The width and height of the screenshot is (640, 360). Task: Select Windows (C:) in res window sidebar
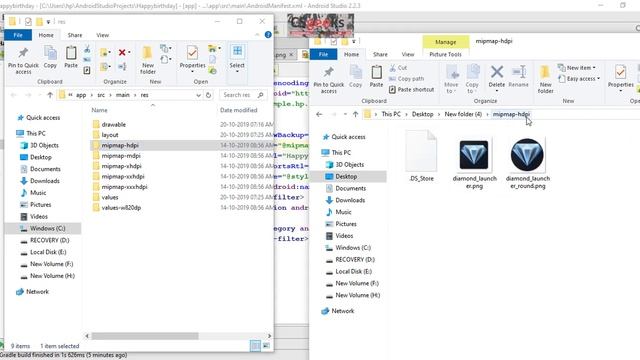point(43,229)
